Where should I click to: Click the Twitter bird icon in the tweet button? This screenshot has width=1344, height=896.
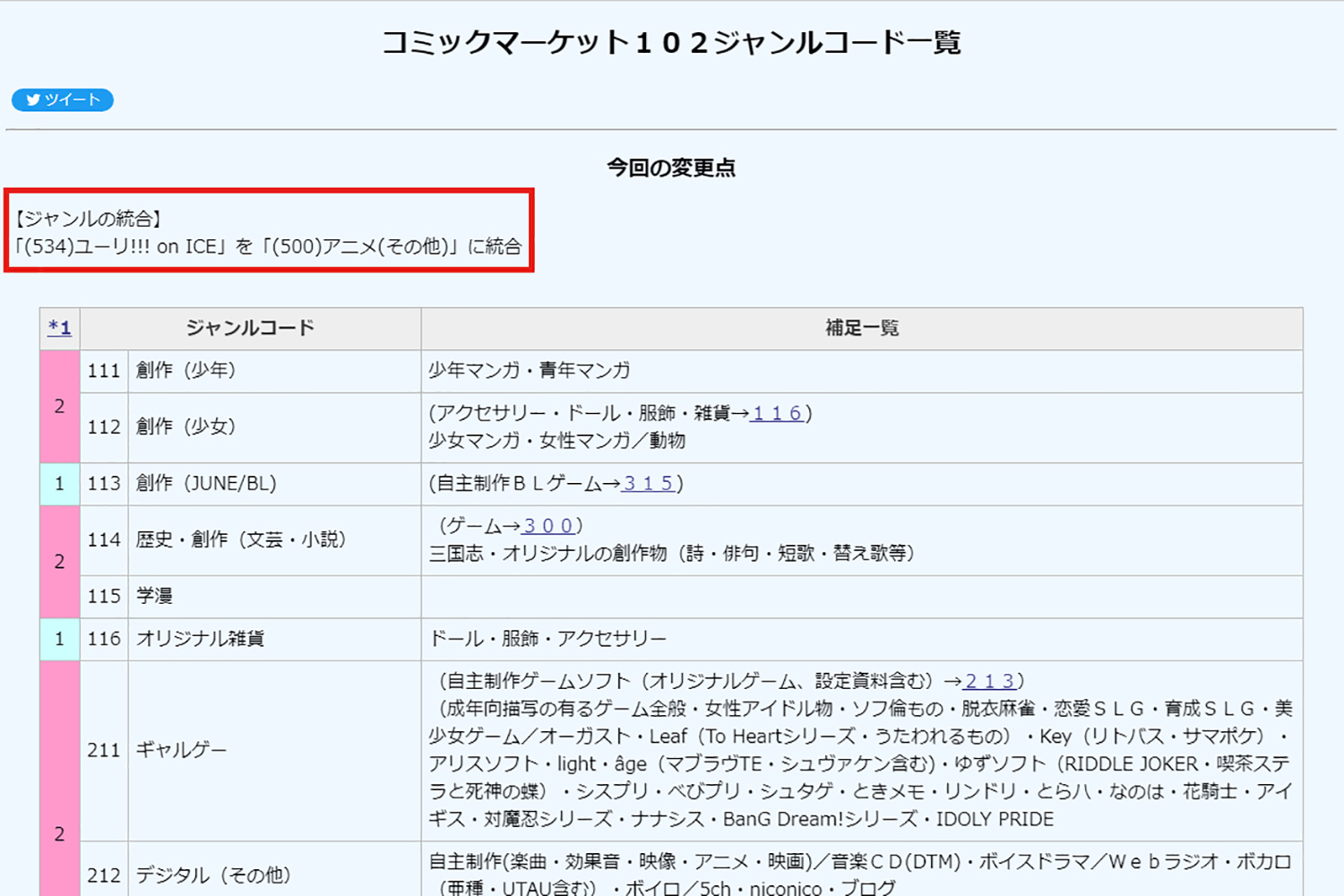click(32, 100)
